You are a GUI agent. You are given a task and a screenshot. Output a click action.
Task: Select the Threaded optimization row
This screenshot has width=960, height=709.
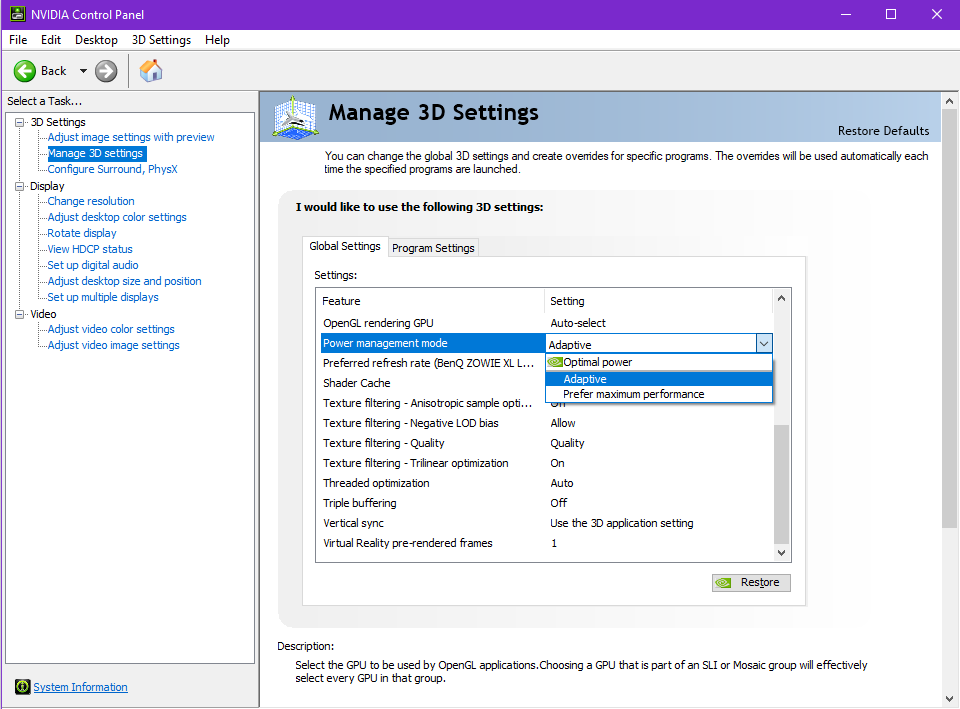546,483
